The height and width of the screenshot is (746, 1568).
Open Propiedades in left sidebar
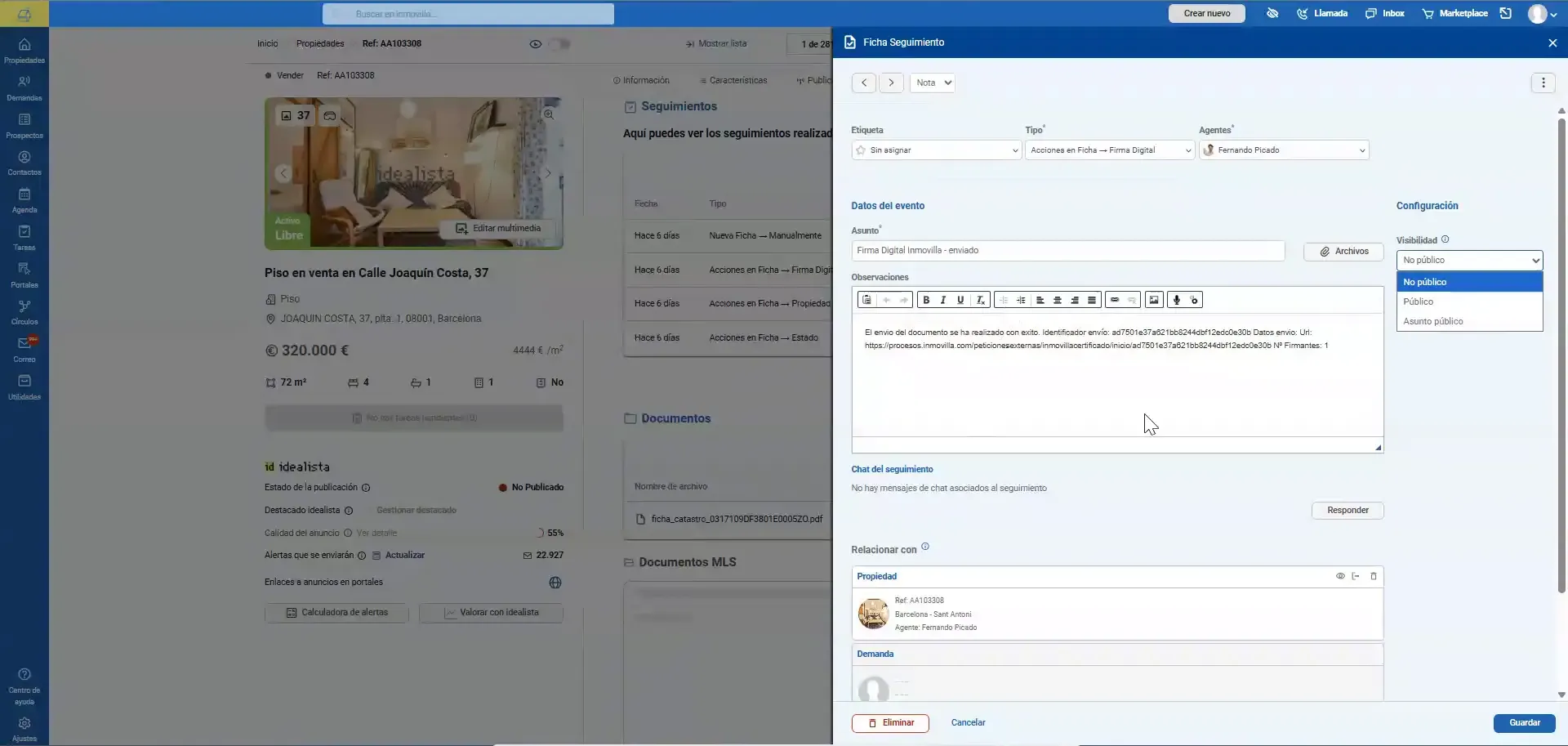24,50
